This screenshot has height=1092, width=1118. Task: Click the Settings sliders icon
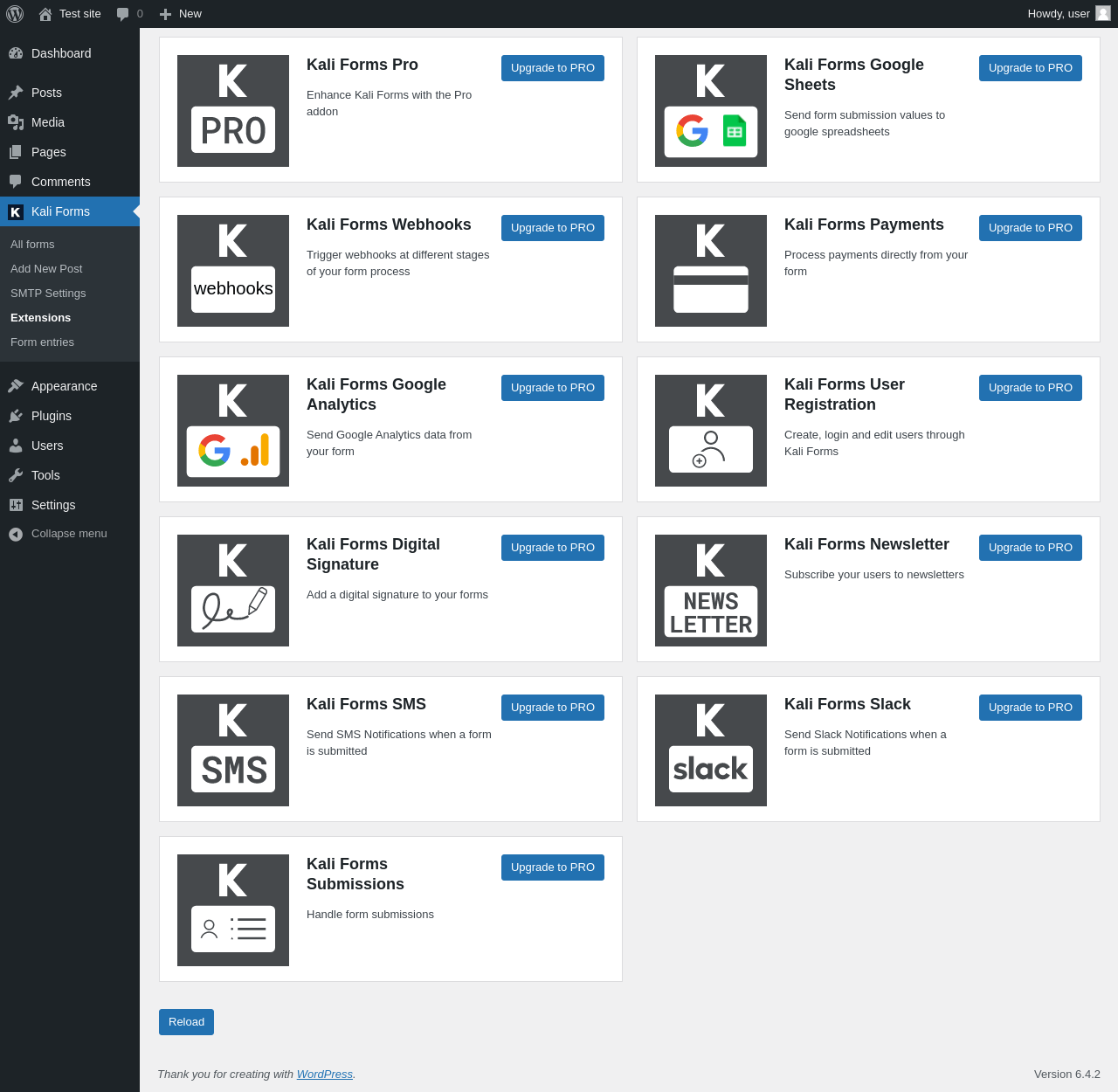coord(16,505)
